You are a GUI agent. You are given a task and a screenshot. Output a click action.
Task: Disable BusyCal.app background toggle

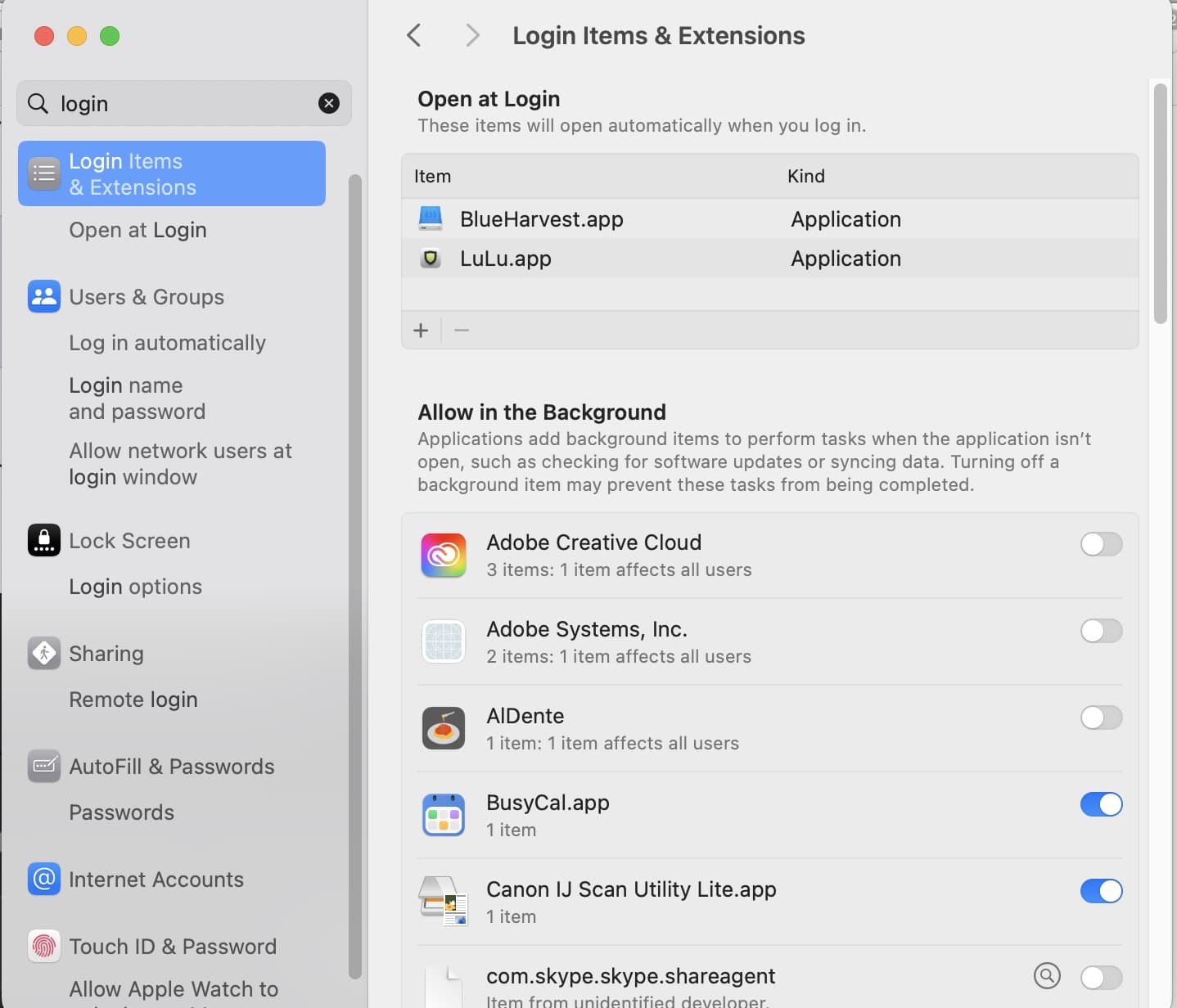(x=1101, y=804)
